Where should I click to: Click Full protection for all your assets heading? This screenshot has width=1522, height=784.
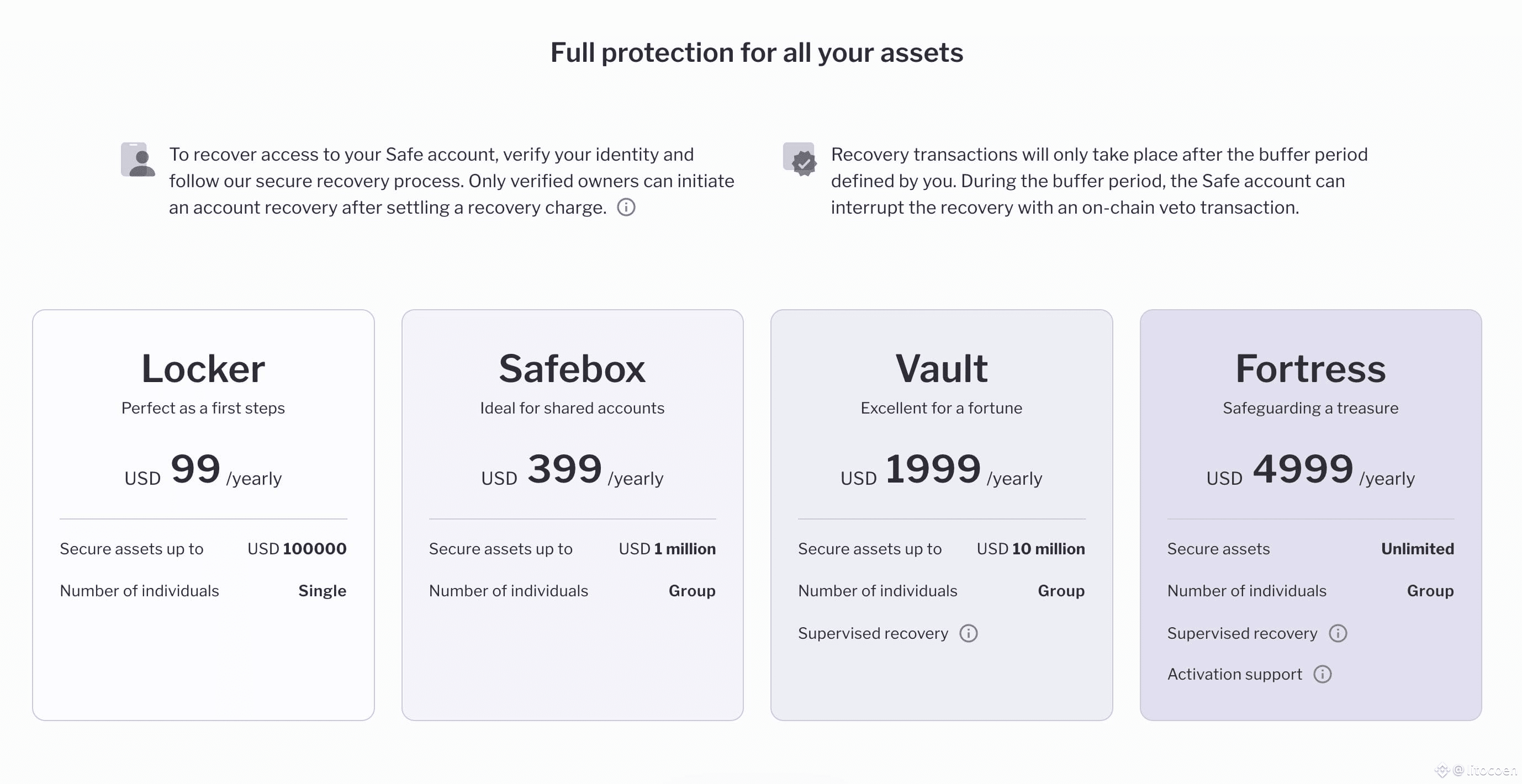click(757, 53)
